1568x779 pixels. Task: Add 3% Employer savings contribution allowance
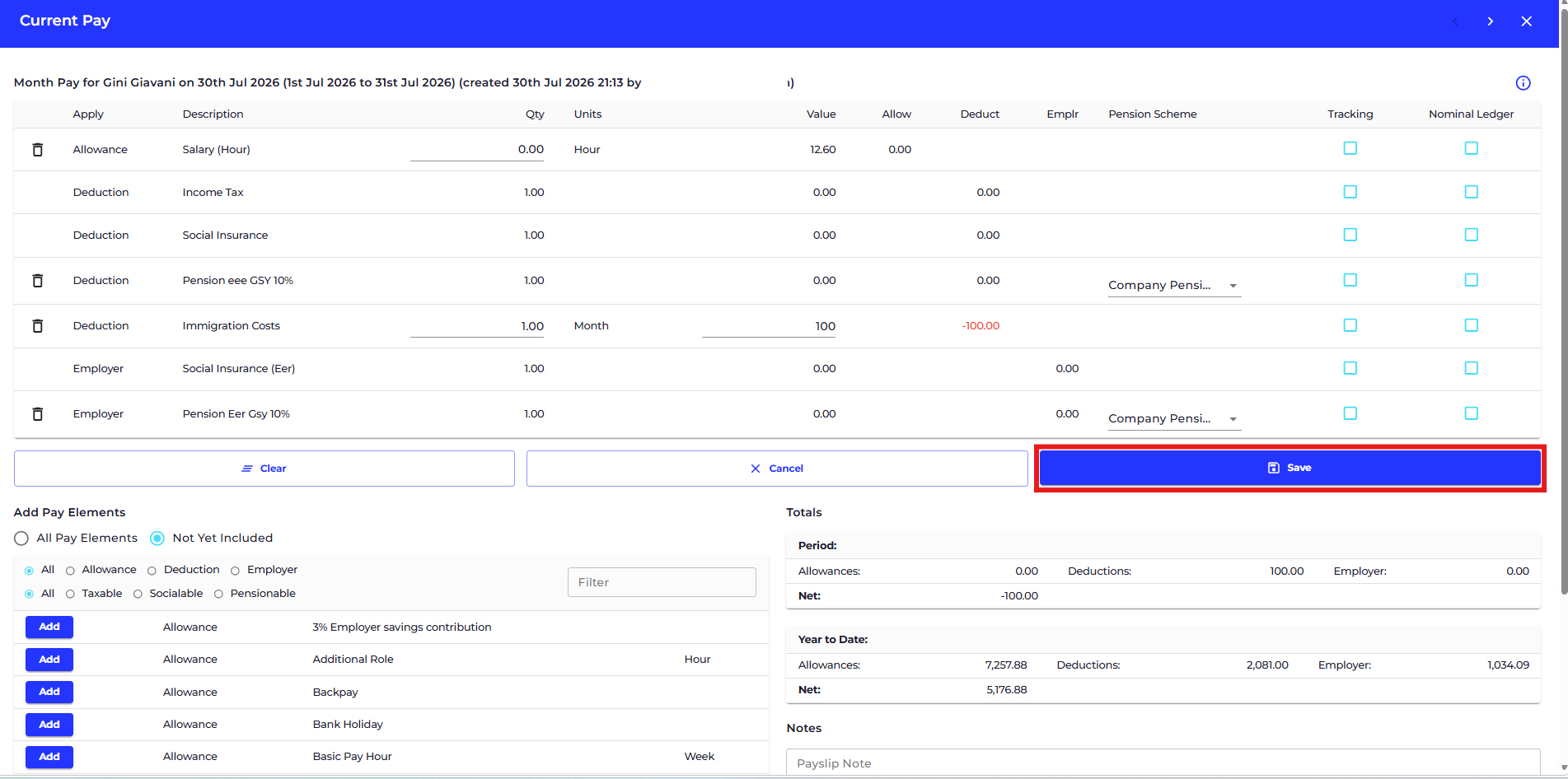(49, 627)
